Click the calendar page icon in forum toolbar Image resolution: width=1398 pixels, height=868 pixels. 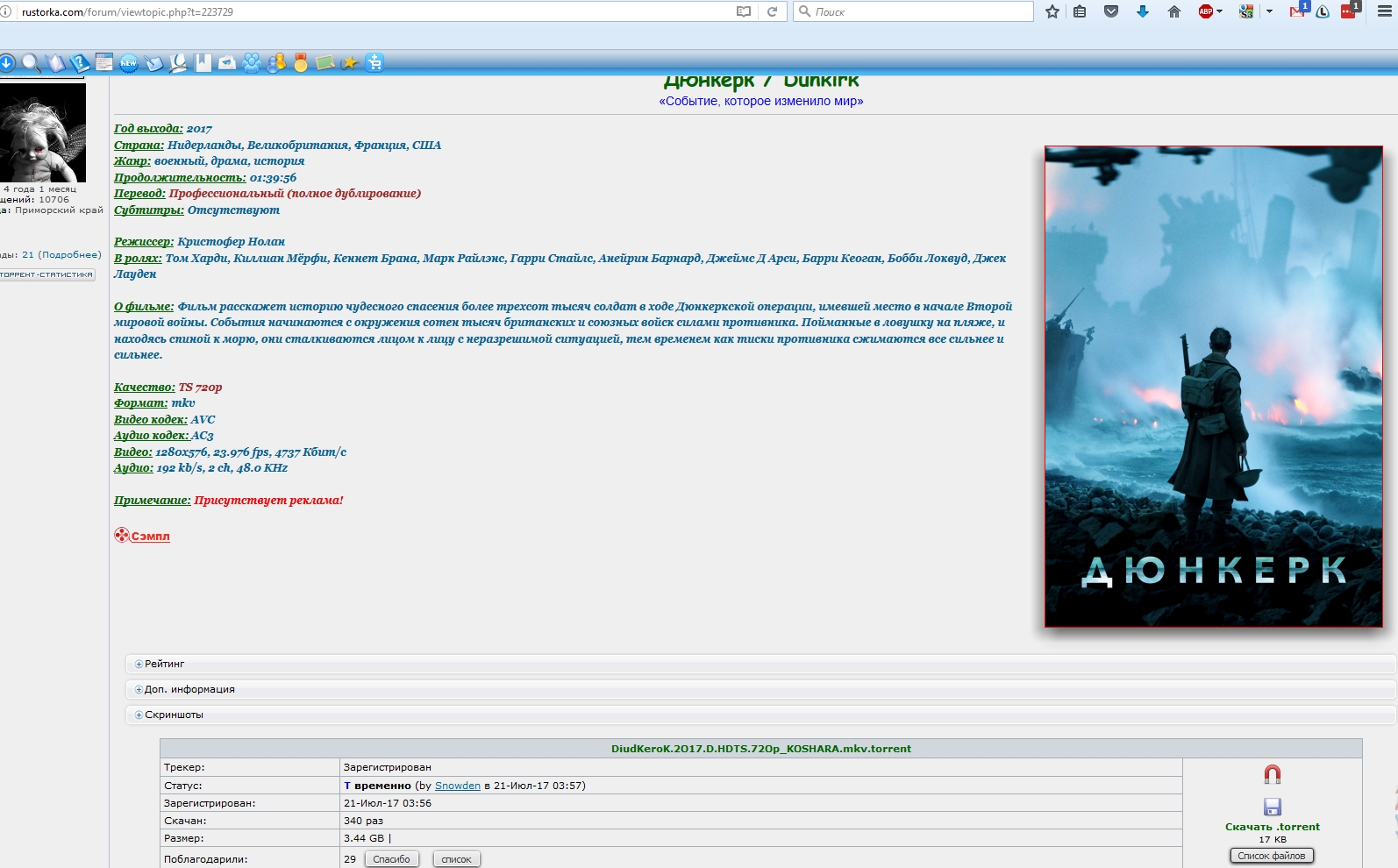pos(104,62)
